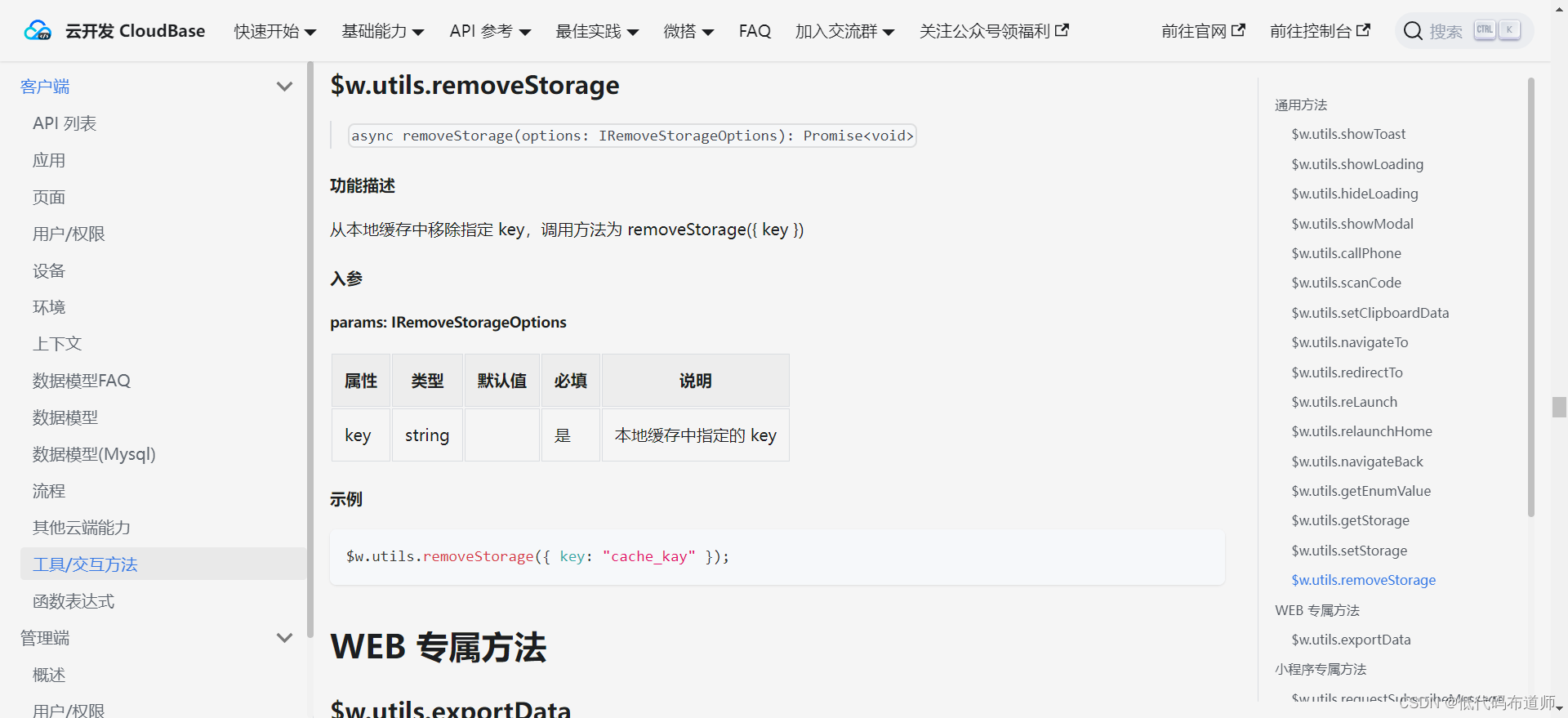
Task: Open 环境 in sidebar
Action: 49,307
